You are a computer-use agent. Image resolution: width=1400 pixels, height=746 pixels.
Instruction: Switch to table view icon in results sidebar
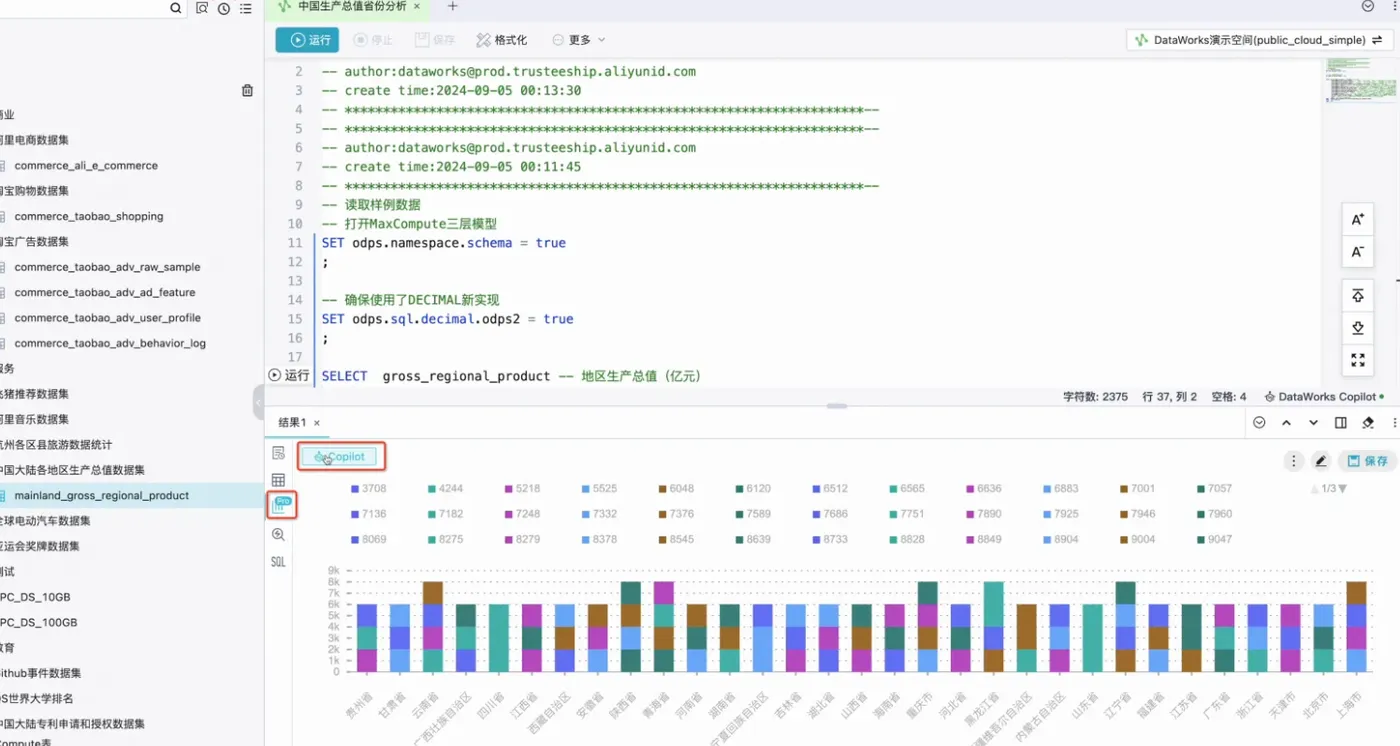point(278,481)
